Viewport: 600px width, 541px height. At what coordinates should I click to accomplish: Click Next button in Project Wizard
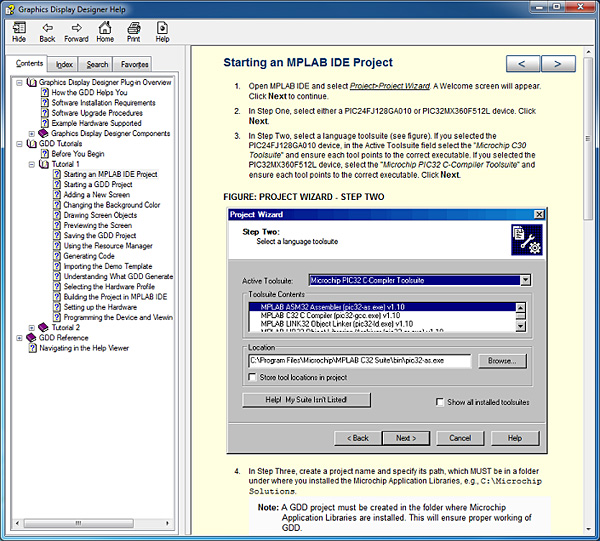click(x=406, y=438)
